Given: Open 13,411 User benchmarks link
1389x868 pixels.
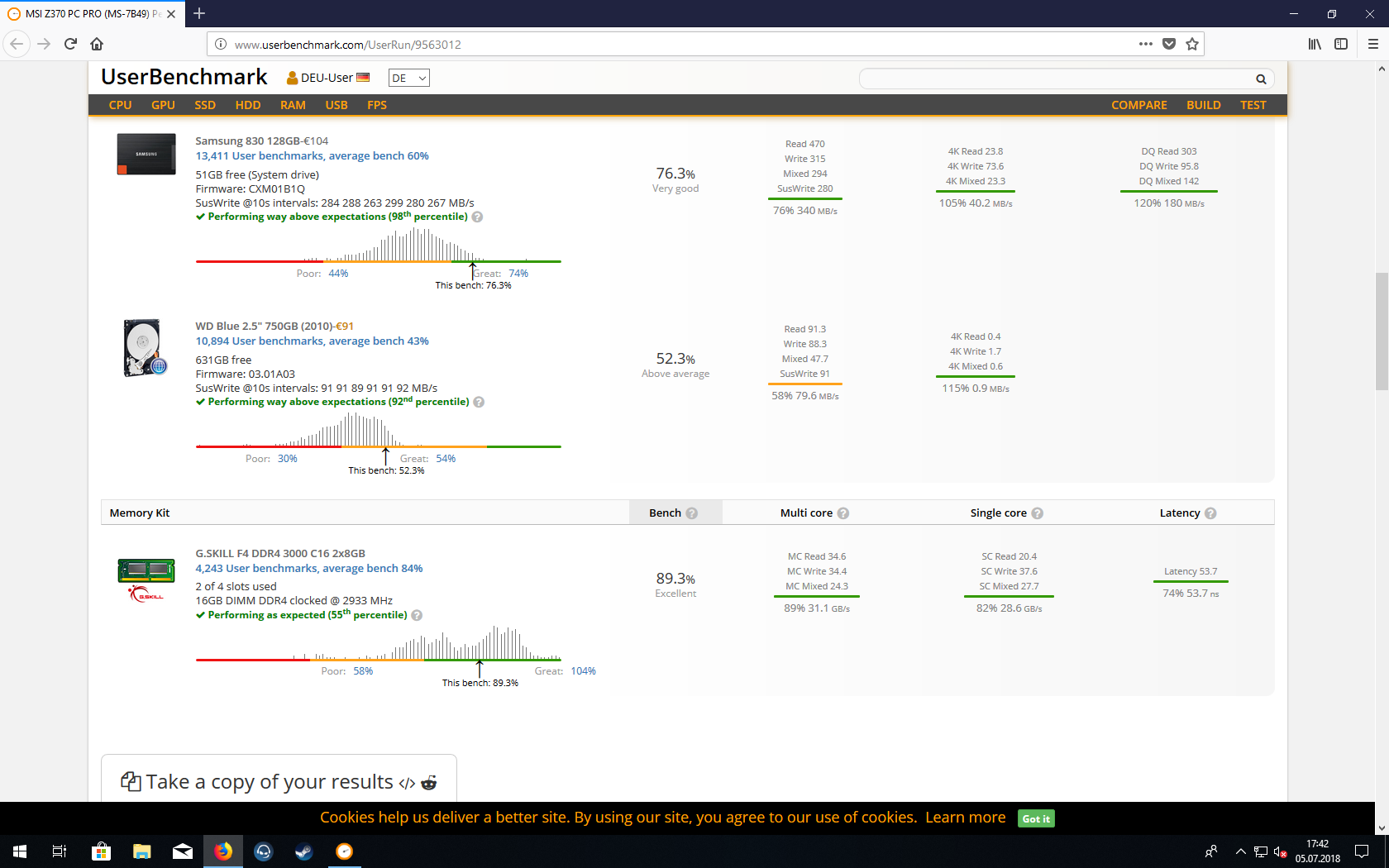Looking at the screenshot, I should tap(312, 155).
